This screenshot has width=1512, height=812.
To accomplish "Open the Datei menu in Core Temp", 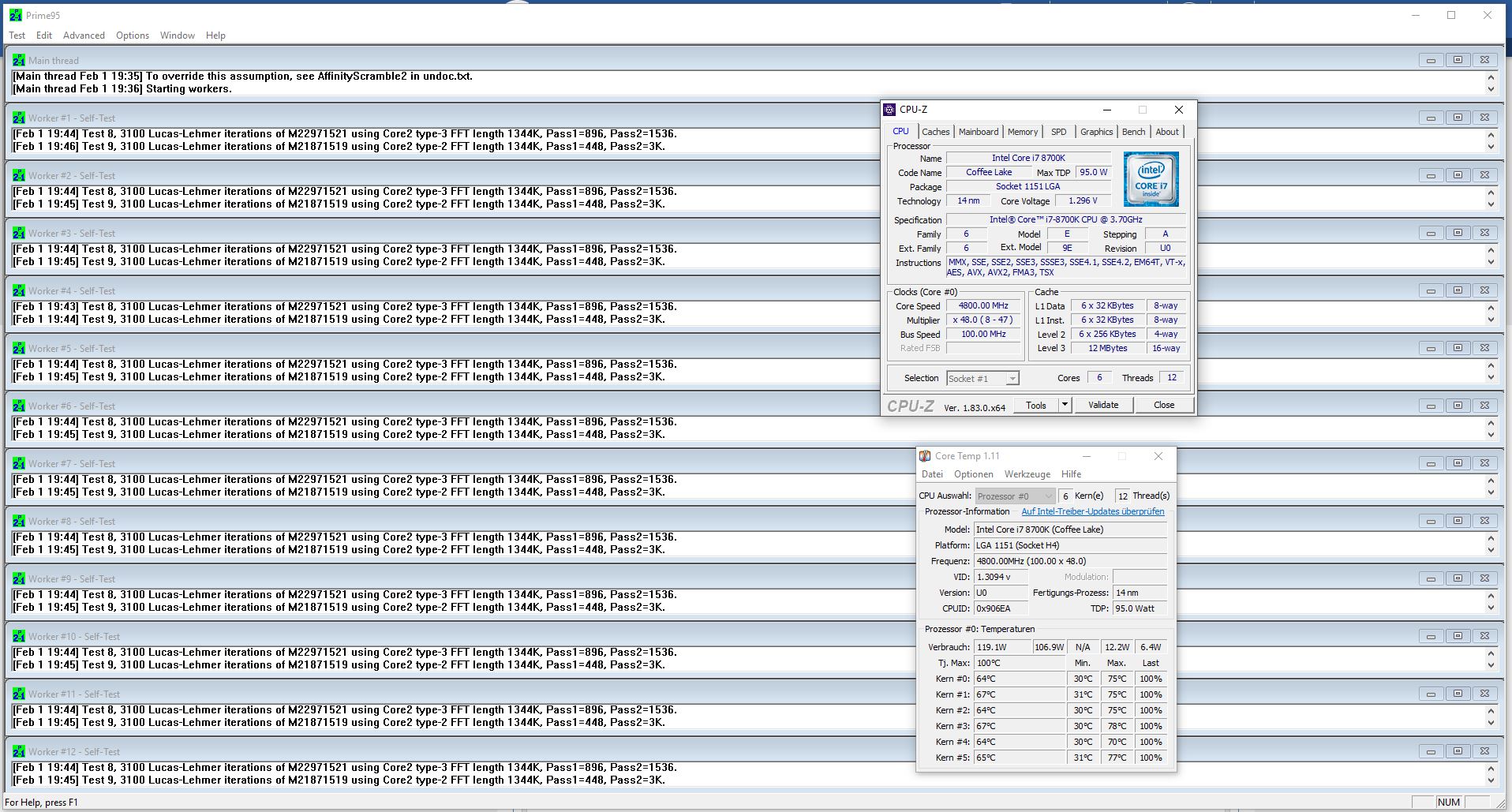I will [932, 474].
